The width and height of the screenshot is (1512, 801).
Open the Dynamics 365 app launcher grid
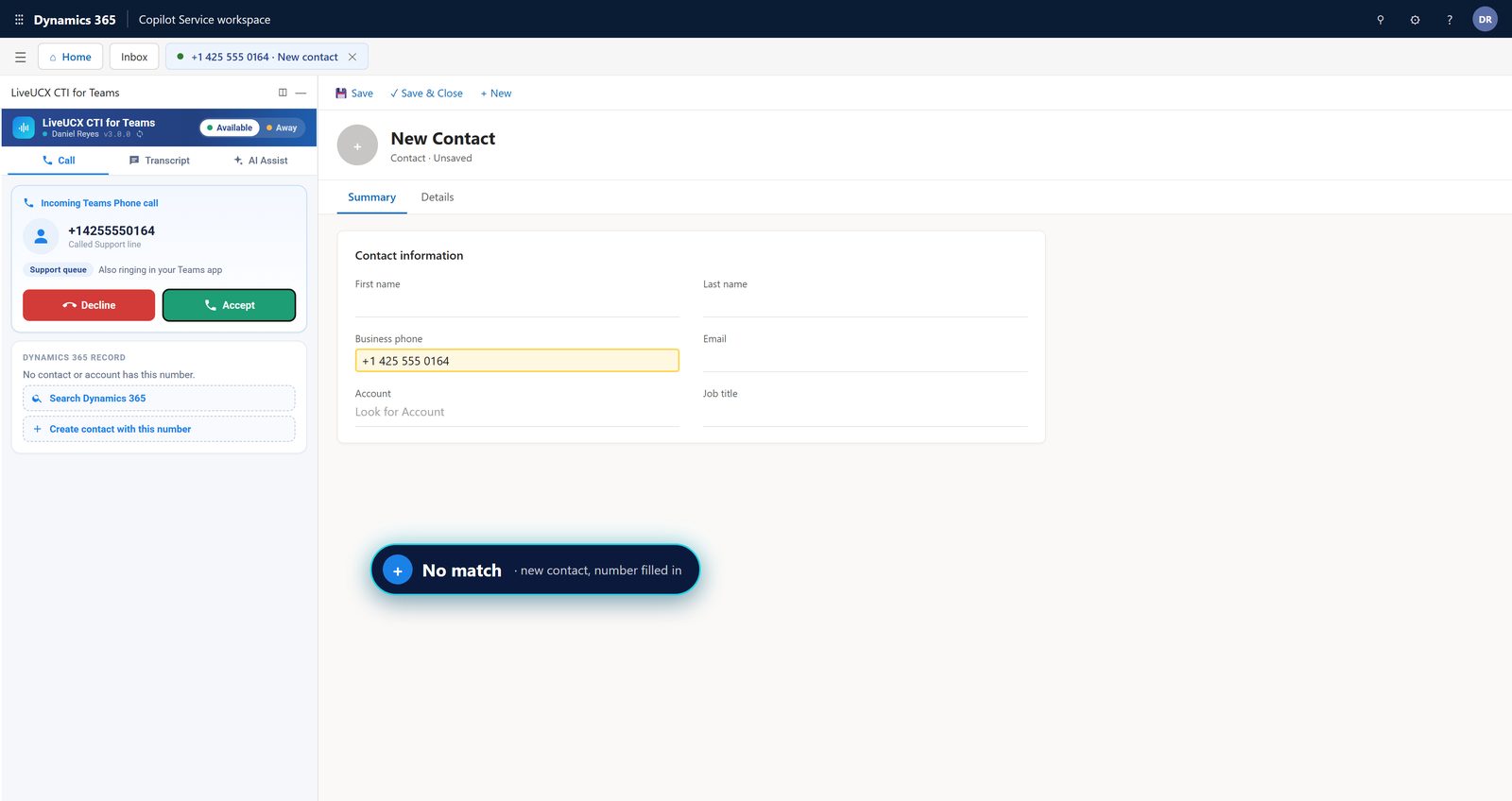19,19
